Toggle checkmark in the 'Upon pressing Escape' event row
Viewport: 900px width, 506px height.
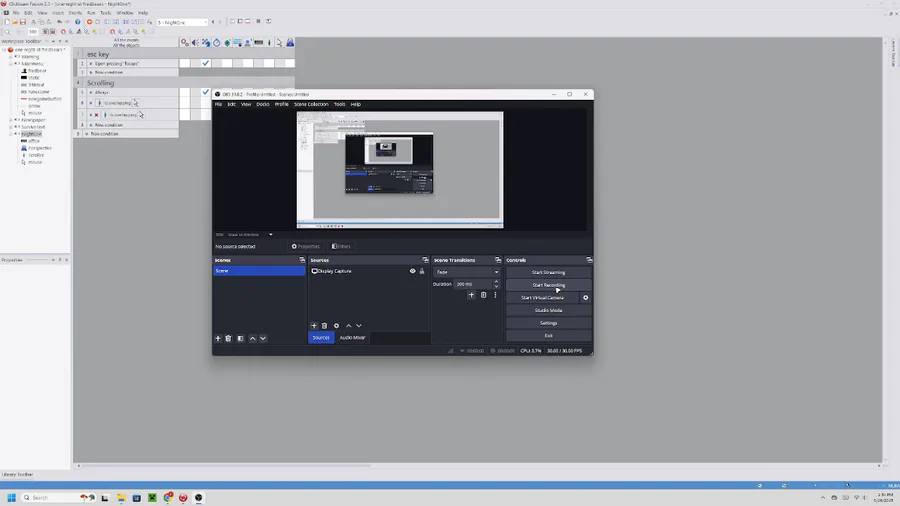205,63
